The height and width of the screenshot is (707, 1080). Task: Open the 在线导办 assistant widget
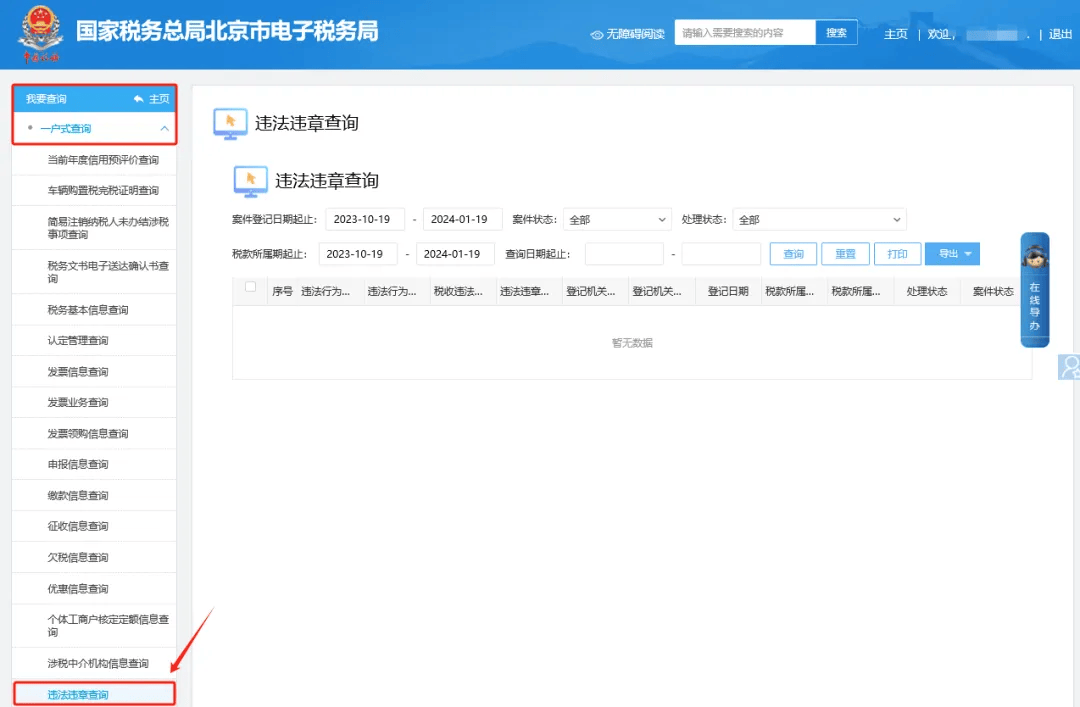pos(1035,289)
